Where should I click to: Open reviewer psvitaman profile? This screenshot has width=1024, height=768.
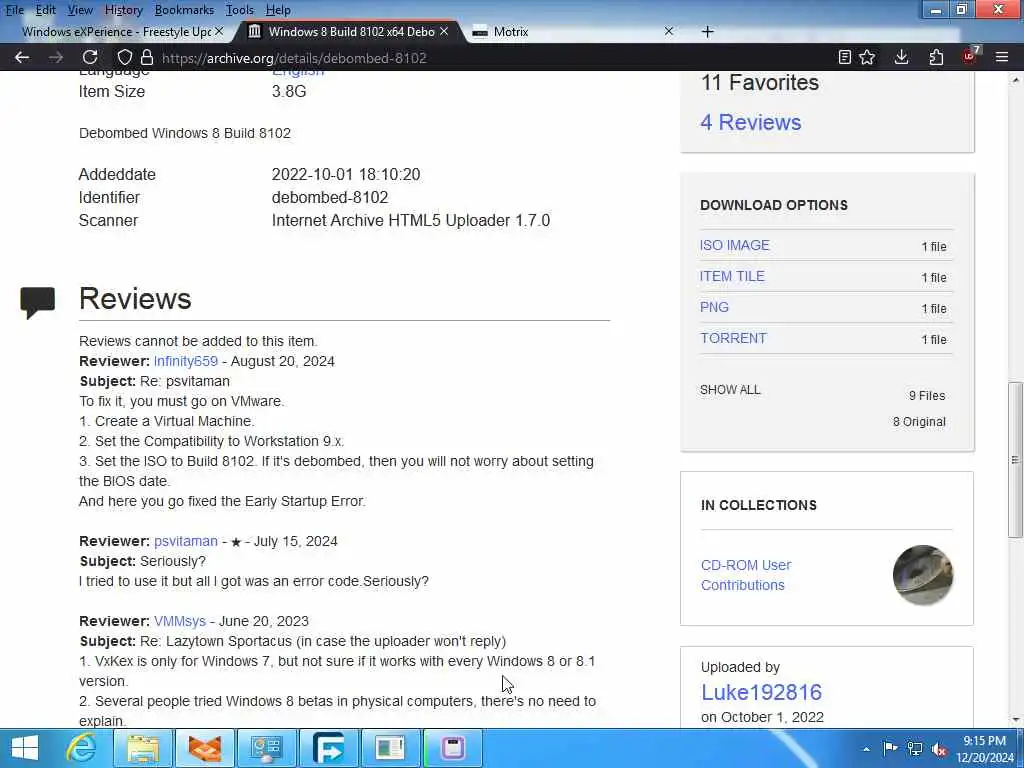(x=185, y=541)
